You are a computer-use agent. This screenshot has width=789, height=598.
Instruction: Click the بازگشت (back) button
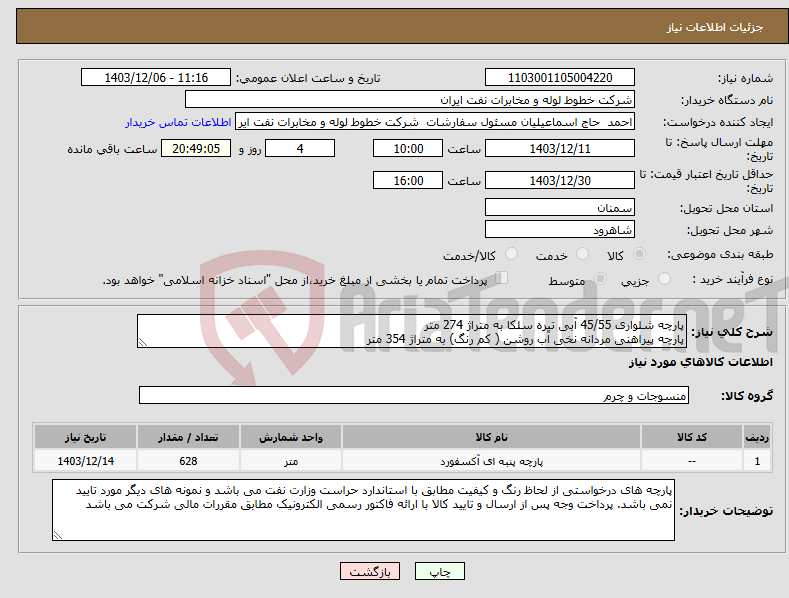(370, 571)
